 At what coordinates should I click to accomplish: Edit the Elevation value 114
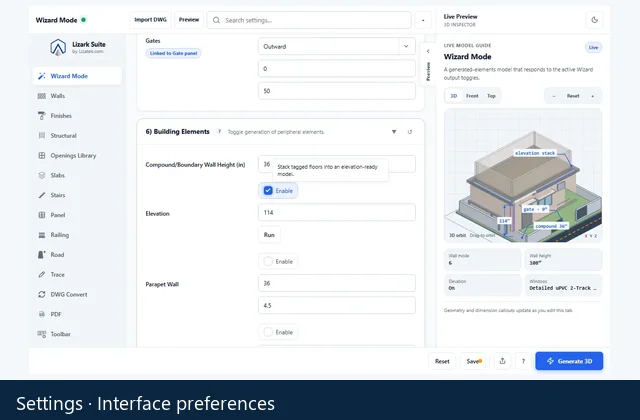pos(337,213)
